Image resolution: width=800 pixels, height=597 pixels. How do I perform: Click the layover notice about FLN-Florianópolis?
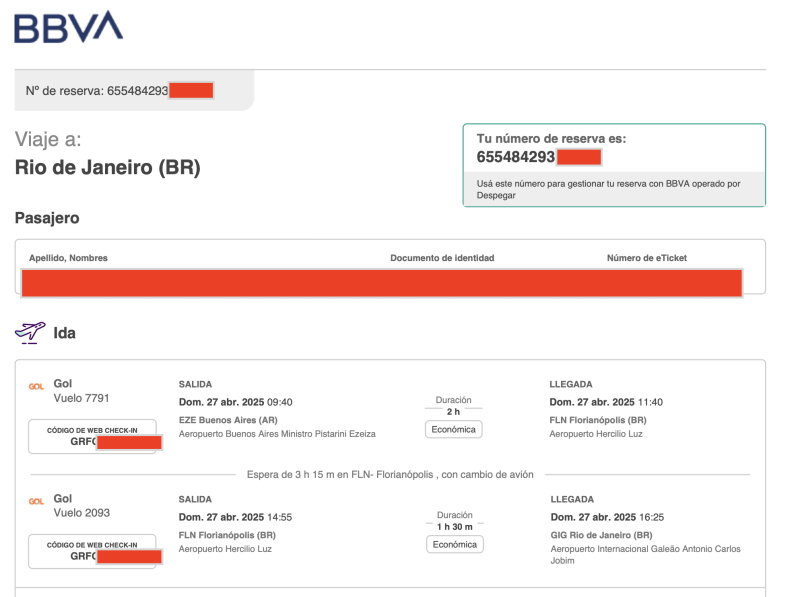pos(390,474)
